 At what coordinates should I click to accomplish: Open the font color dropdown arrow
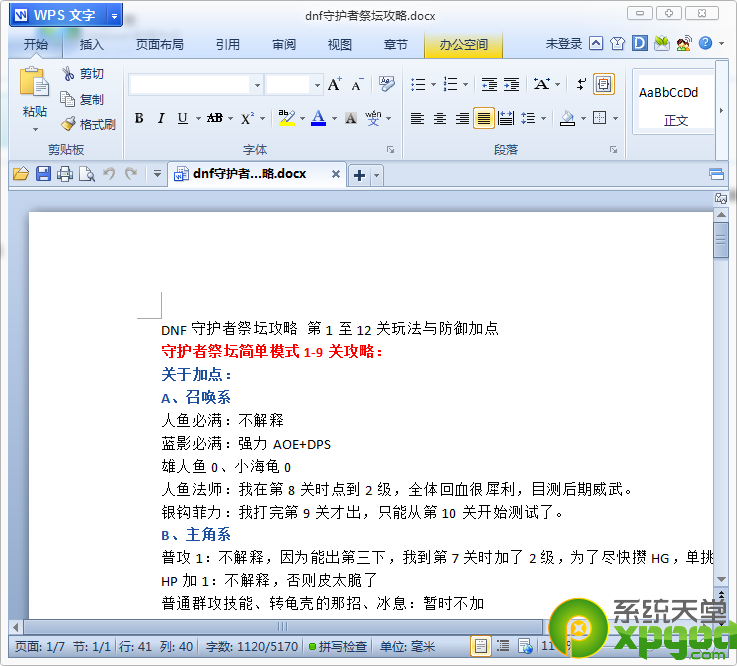point(335,118)
